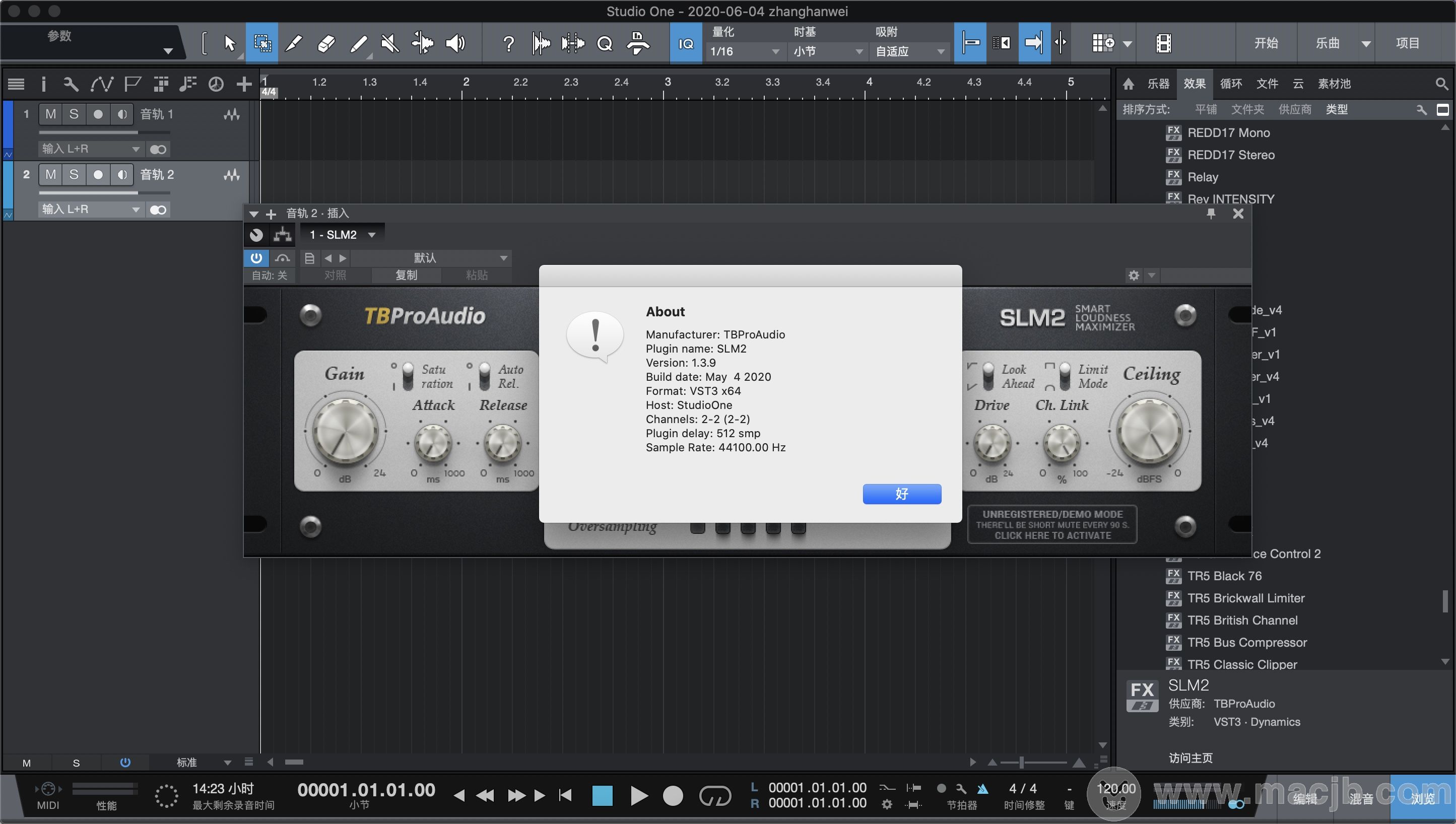The image size is (1456, 824).
Task: Switch to the 循环 browser tab
Action: click(1231, 84)
